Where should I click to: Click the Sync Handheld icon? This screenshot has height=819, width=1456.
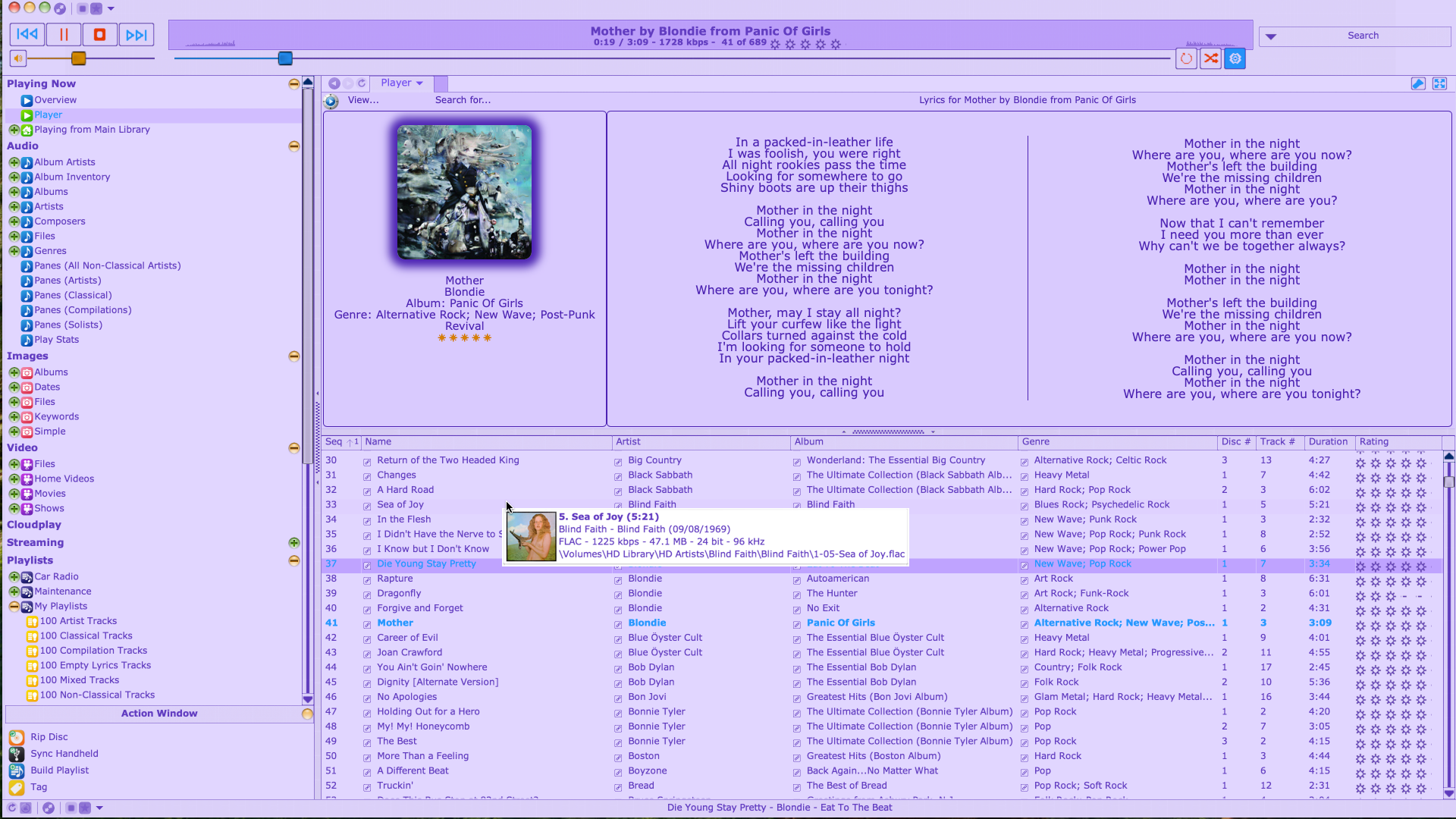coord(16,754)
